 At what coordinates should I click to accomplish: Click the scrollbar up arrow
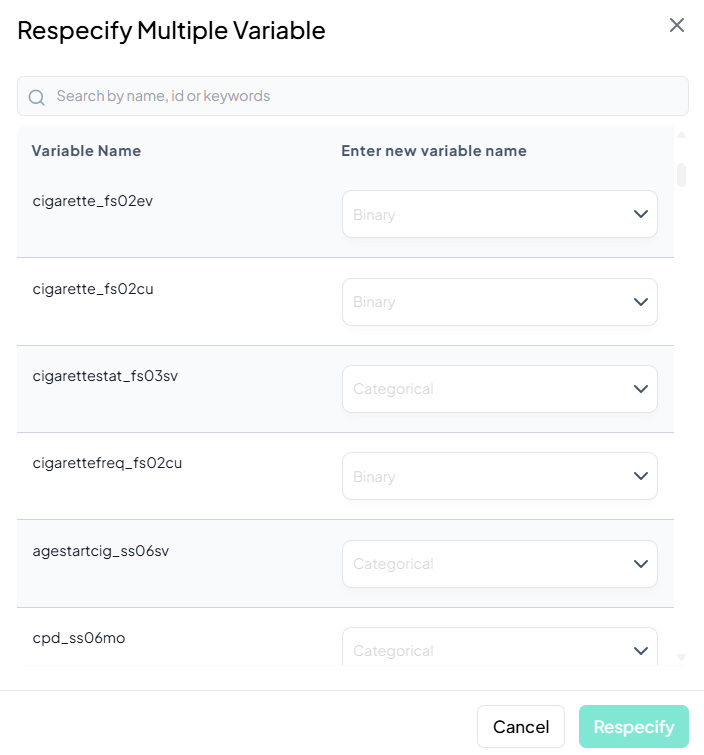pos(682,135)
